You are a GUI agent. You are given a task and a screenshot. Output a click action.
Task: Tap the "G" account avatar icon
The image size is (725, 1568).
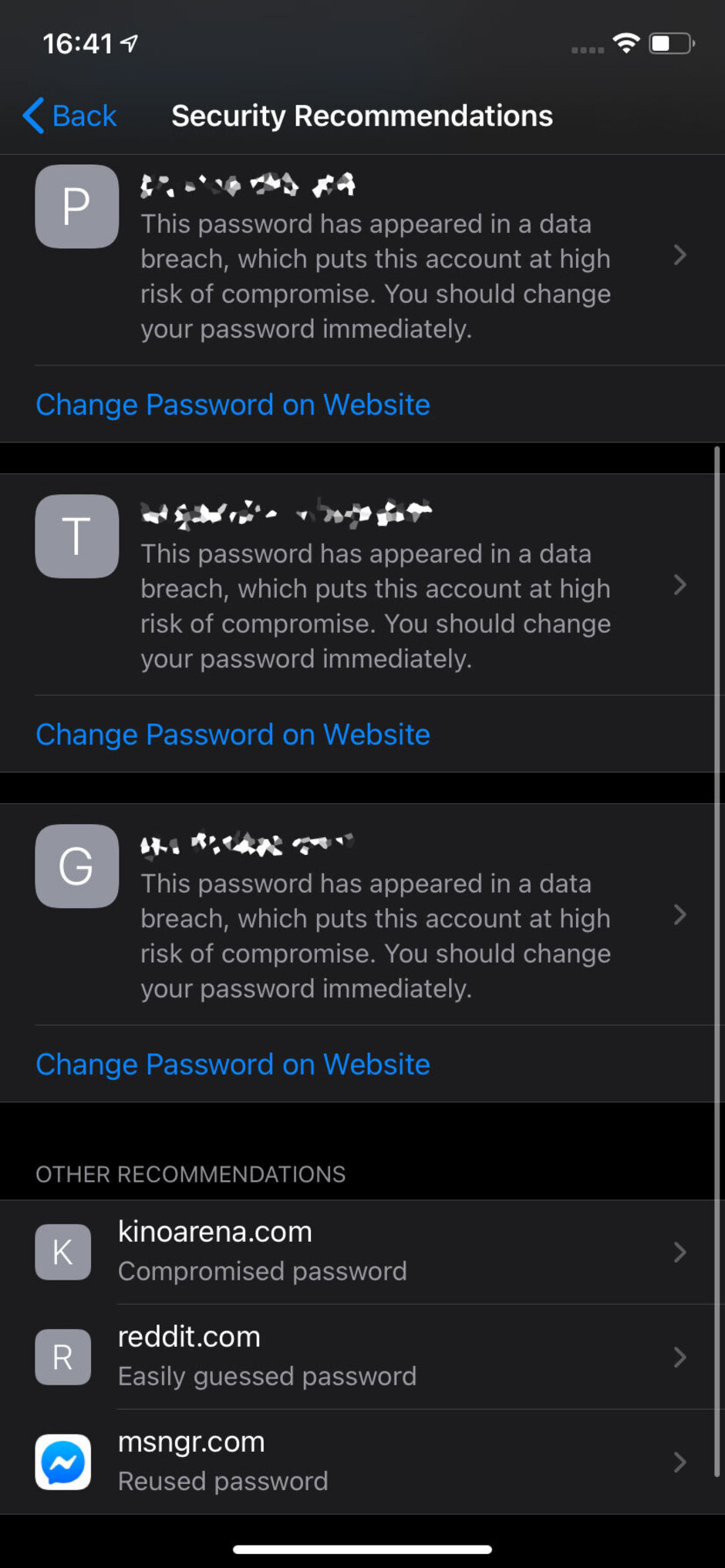(77, 866)
